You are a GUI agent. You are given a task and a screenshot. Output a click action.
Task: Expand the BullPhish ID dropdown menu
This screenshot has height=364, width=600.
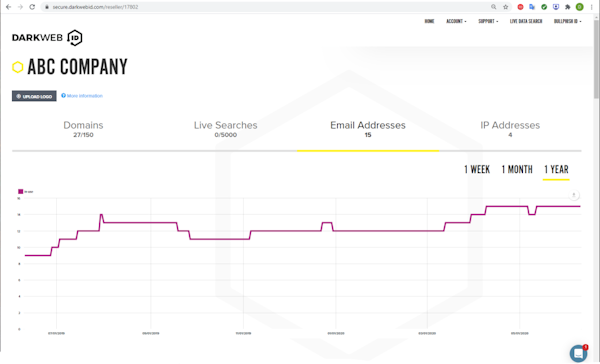pos(567,21)
